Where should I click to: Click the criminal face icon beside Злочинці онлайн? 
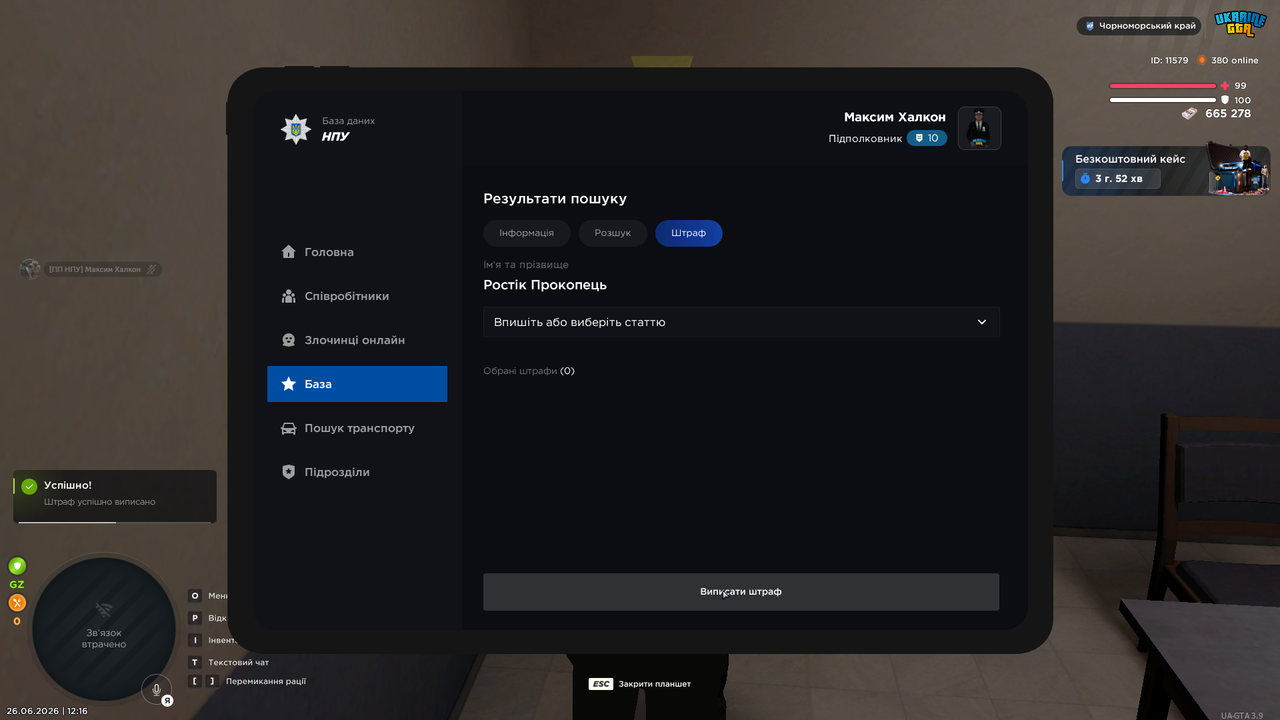point(289,340)
